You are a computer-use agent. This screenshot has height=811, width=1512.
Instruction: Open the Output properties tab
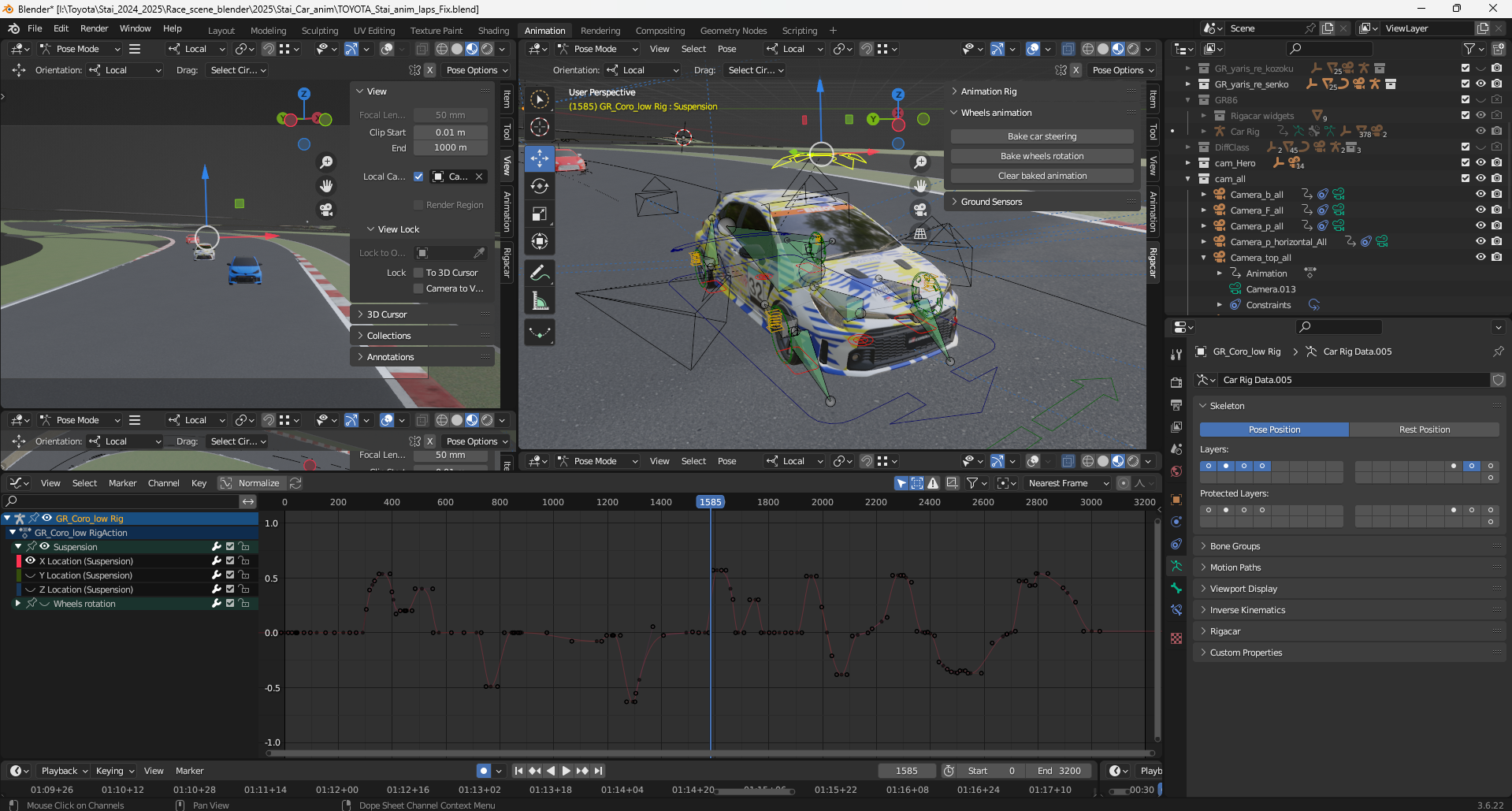click(1176, 404)
